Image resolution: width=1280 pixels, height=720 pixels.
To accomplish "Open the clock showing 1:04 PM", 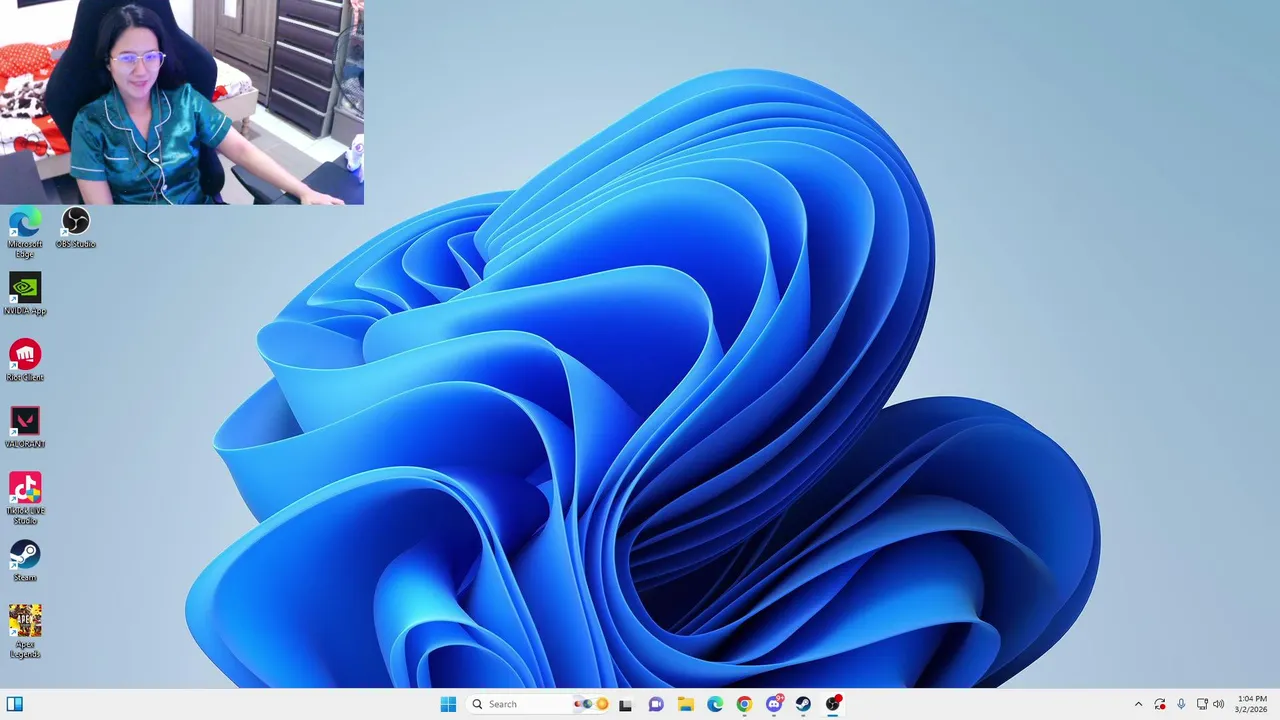I will (x=1252, y=704).
